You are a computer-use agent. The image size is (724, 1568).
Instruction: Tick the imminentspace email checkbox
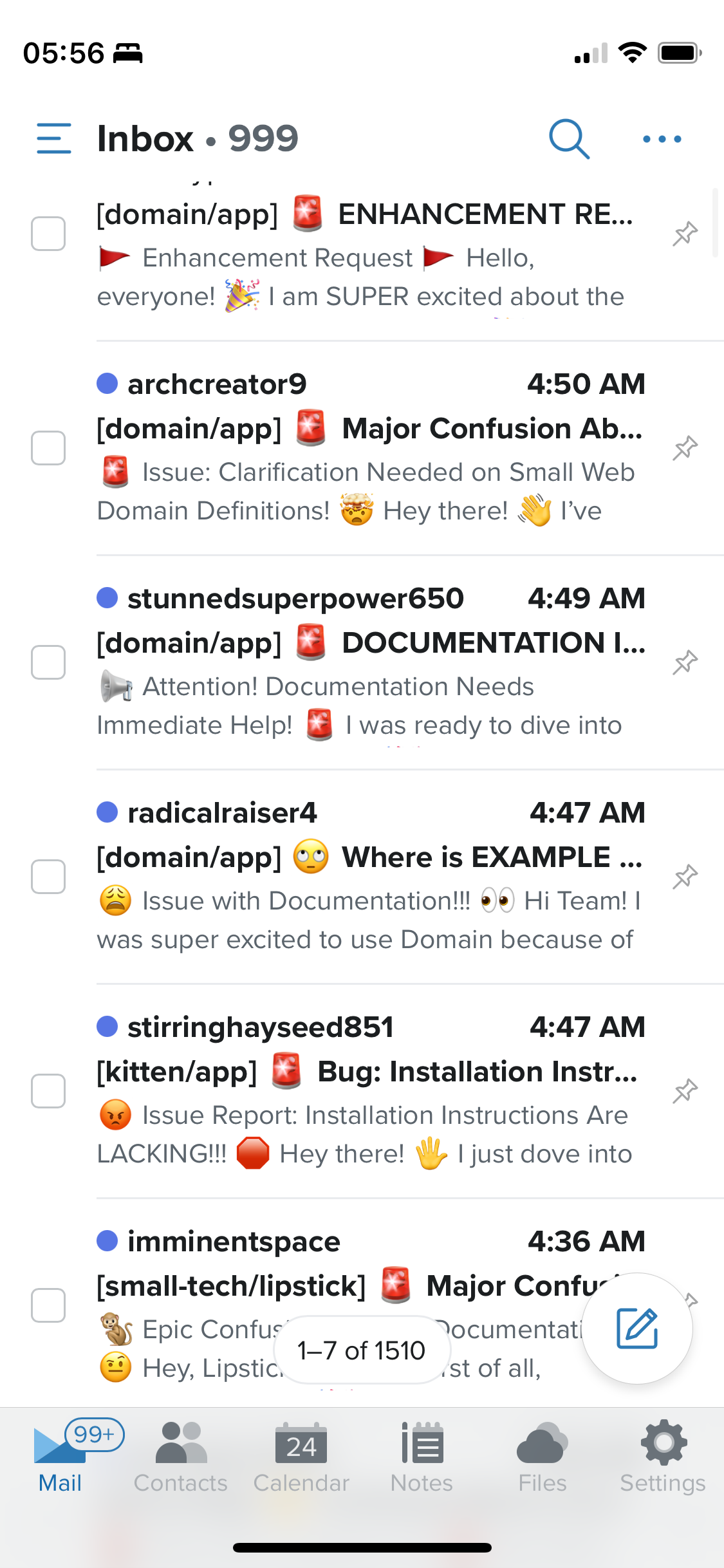48,1305
